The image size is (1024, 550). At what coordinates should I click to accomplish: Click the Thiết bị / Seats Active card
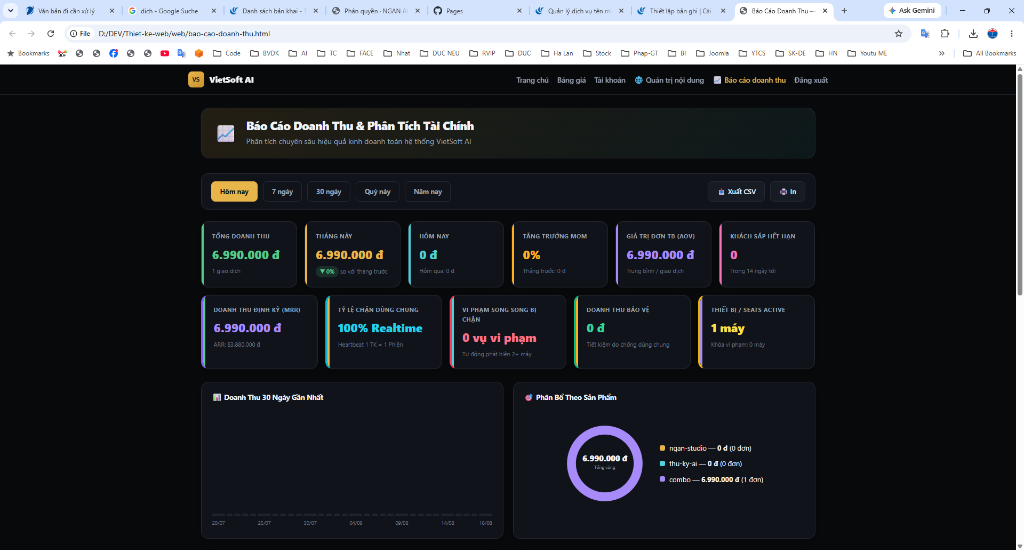pyautogui.click(x=756, y=332)
